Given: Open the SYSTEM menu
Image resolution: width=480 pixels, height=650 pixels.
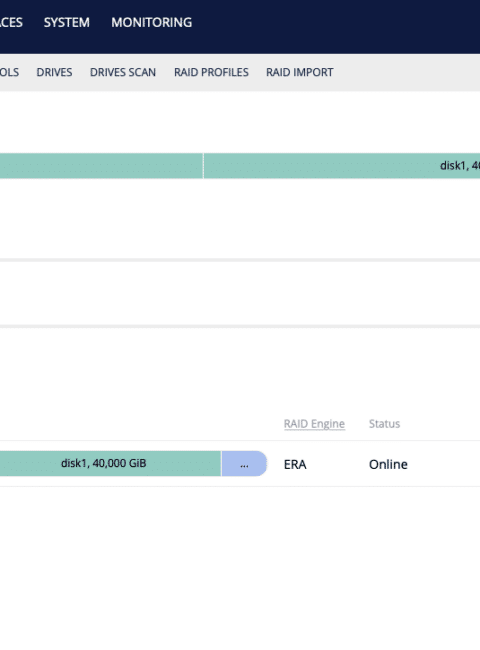Looking at the screenshot, I should click(66, 22).
